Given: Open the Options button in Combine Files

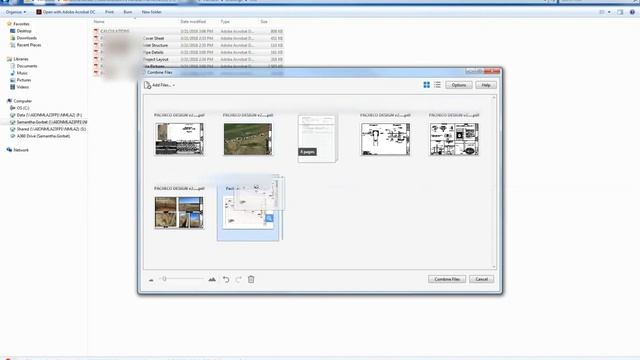Looking at the screenshot, I should pyautogui.click(x=459, y=85).
